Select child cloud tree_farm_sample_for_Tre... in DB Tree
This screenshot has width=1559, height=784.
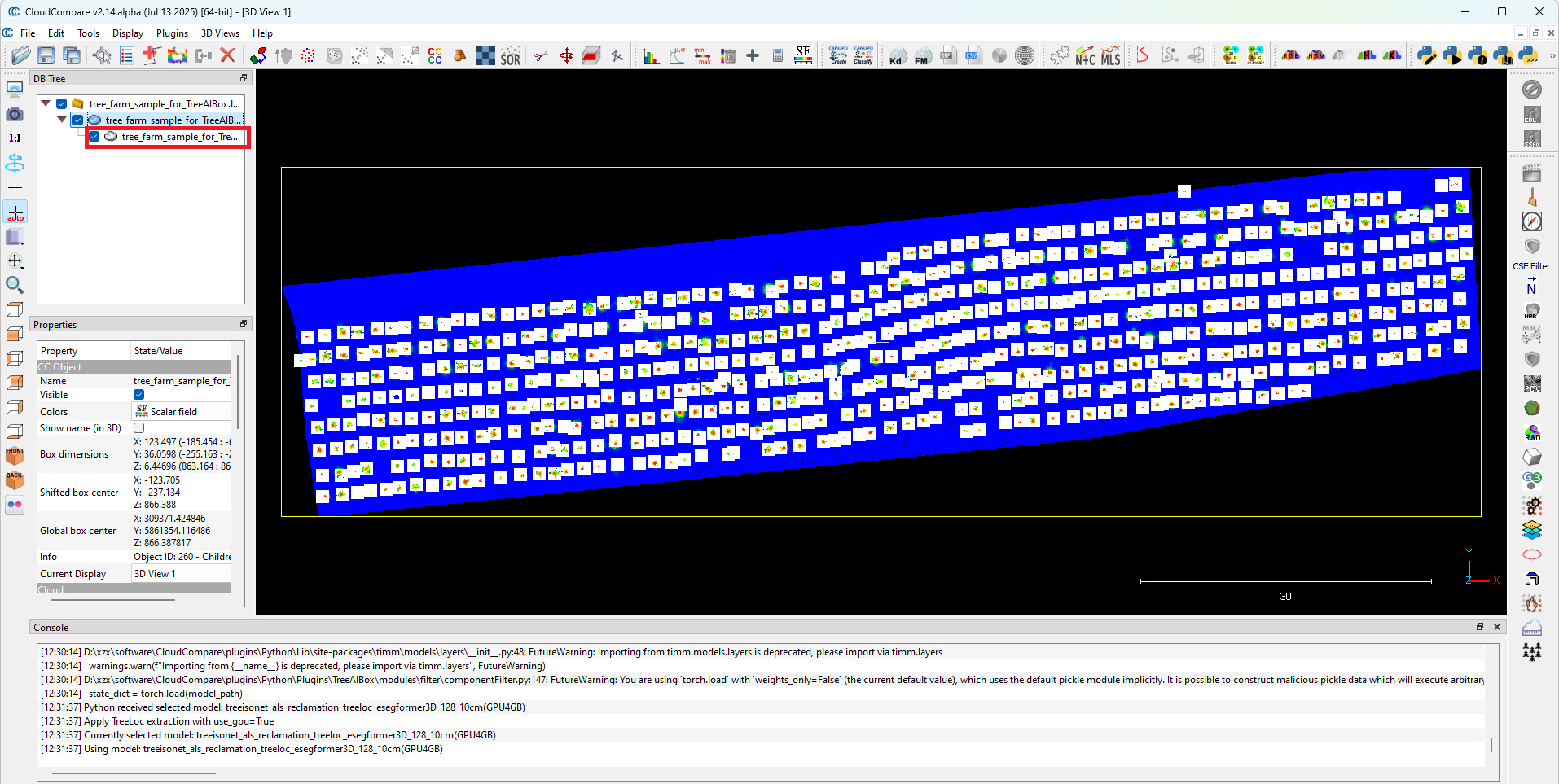click(179, 137)
